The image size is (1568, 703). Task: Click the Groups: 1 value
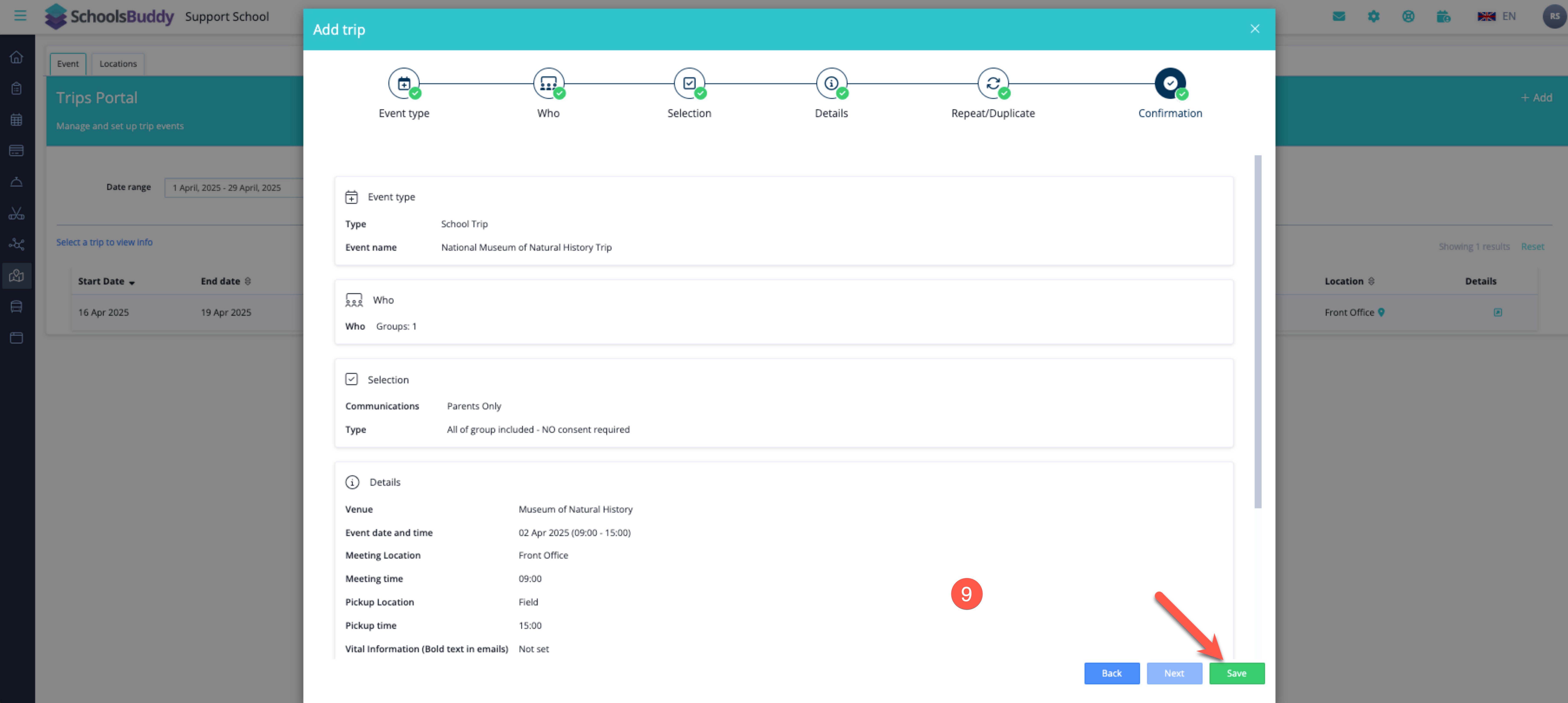pos(396,327)
